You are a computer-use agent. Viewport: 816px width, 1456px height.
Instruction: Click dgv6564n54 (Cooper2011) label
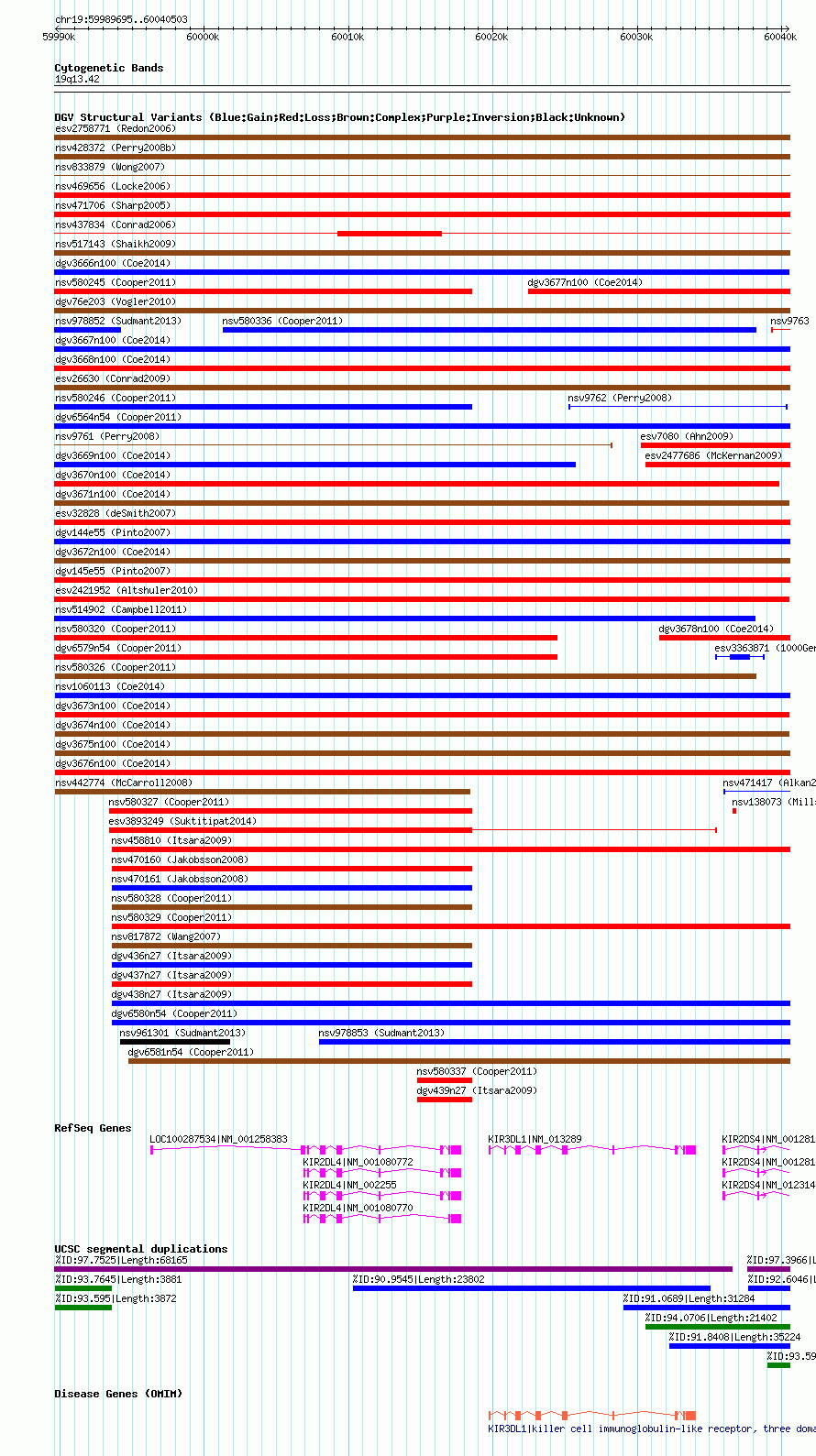point(118,417)
